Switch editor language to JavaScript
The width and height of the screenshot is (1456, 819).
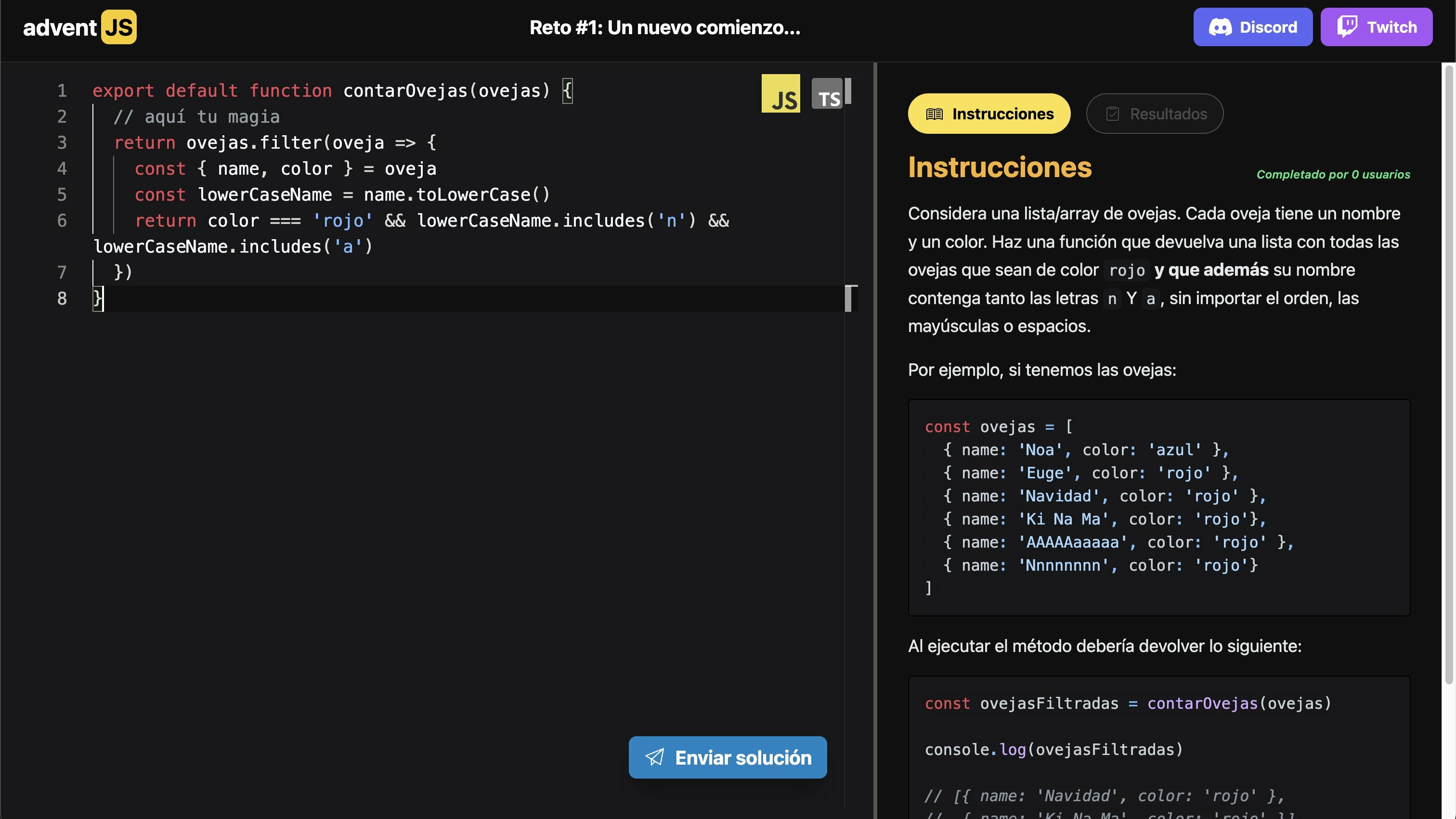tap(780, 94)
